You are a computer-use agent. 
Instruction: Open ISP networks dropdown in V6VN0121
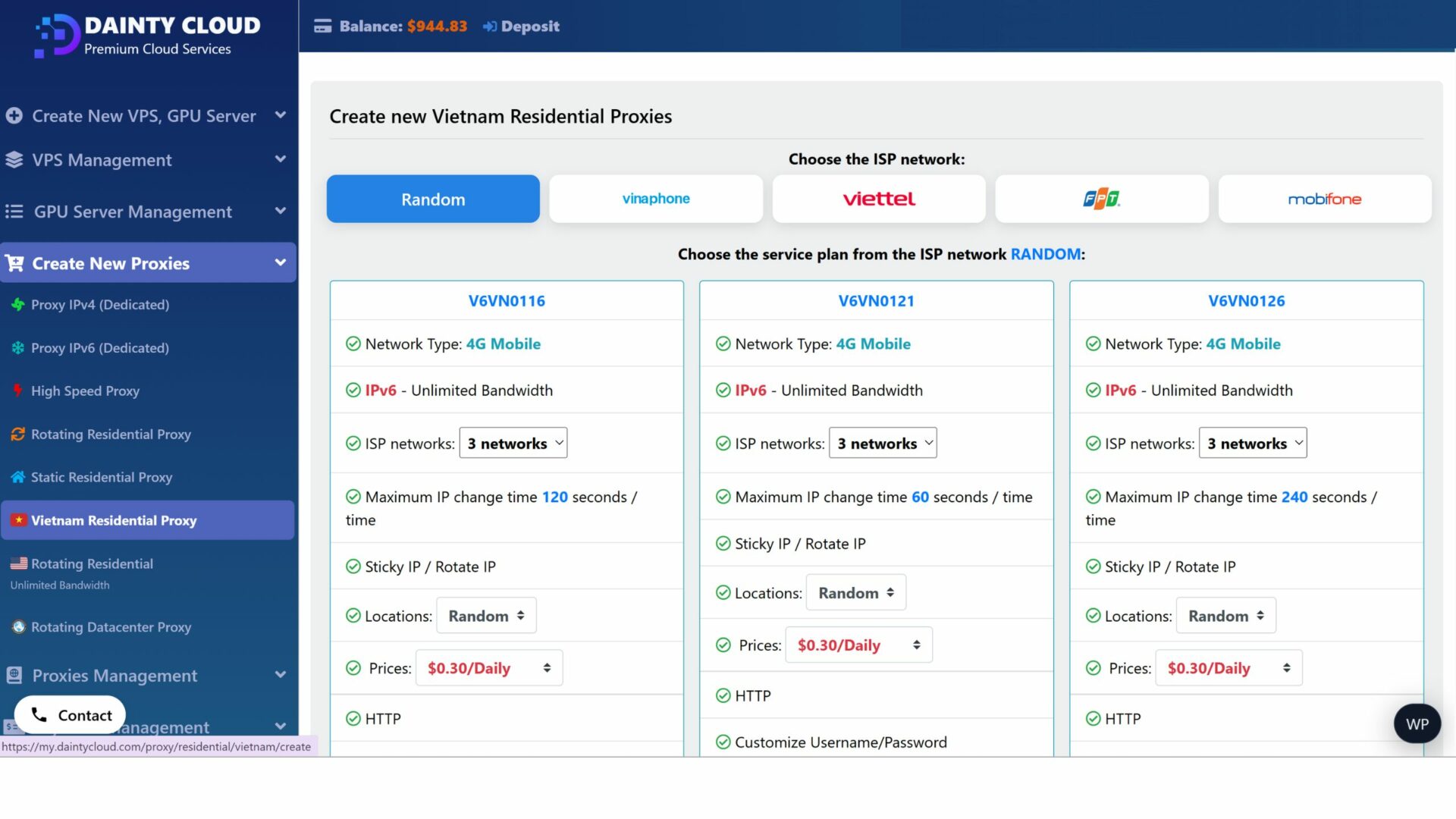click(883, 443)
